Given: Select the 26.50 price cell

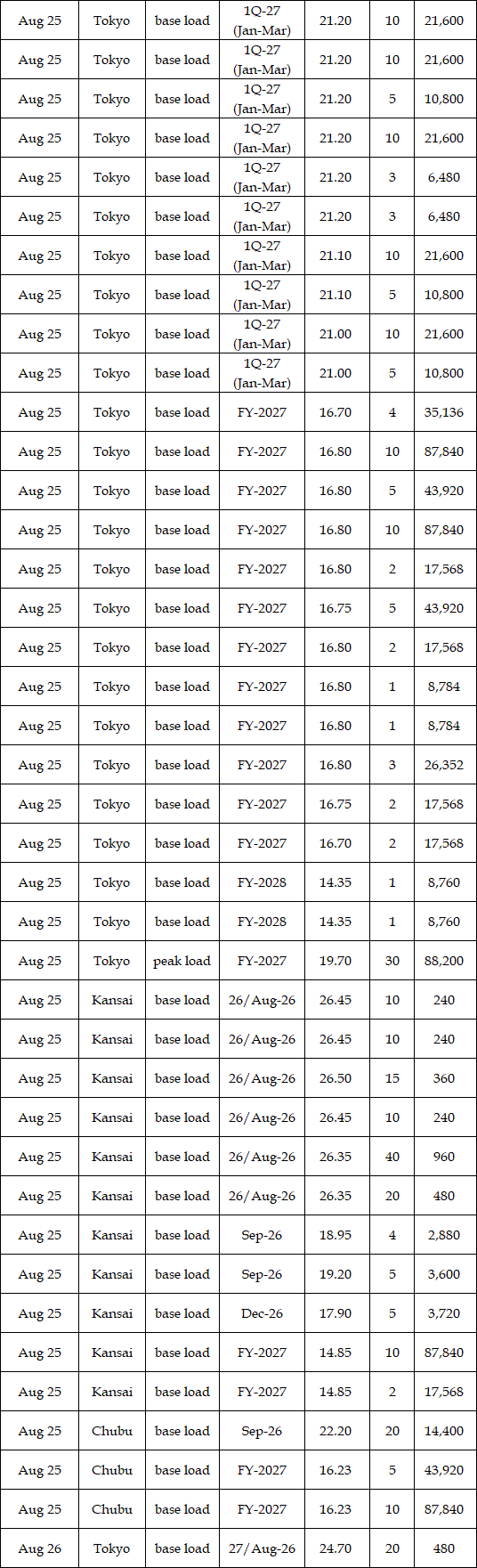Looking at the screenshot, I should [336, 1078].
